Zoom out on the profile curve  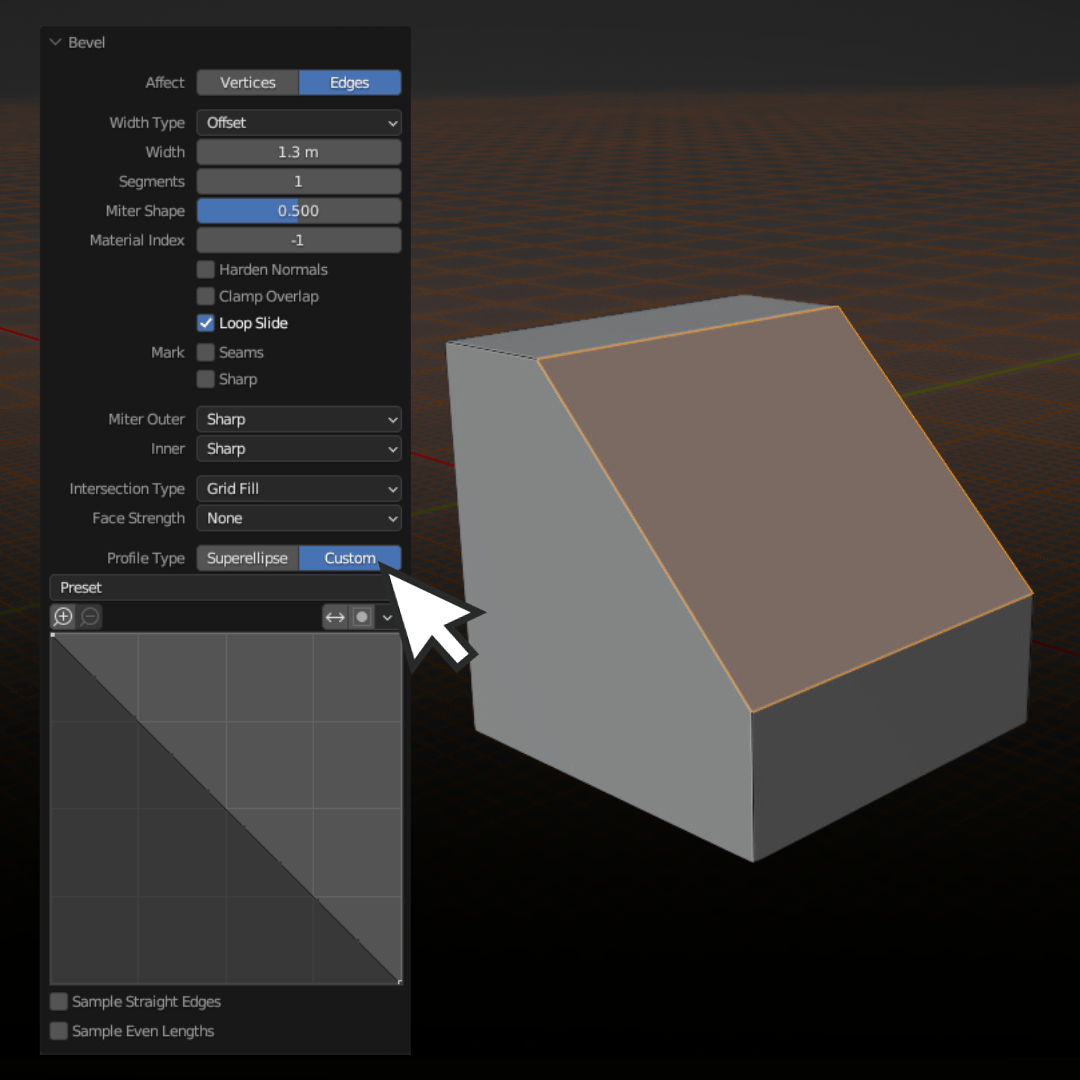pos(90,616)
